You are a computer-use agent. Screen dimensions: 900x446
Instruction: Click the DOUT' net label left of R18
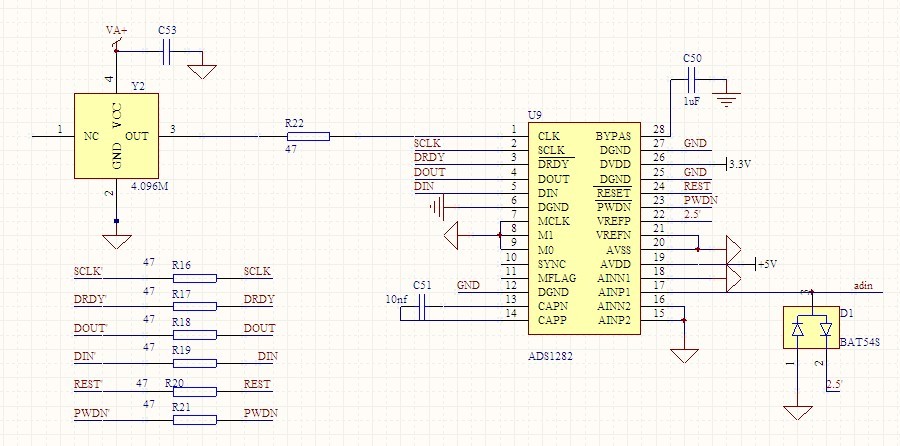[x=91, y=328]
